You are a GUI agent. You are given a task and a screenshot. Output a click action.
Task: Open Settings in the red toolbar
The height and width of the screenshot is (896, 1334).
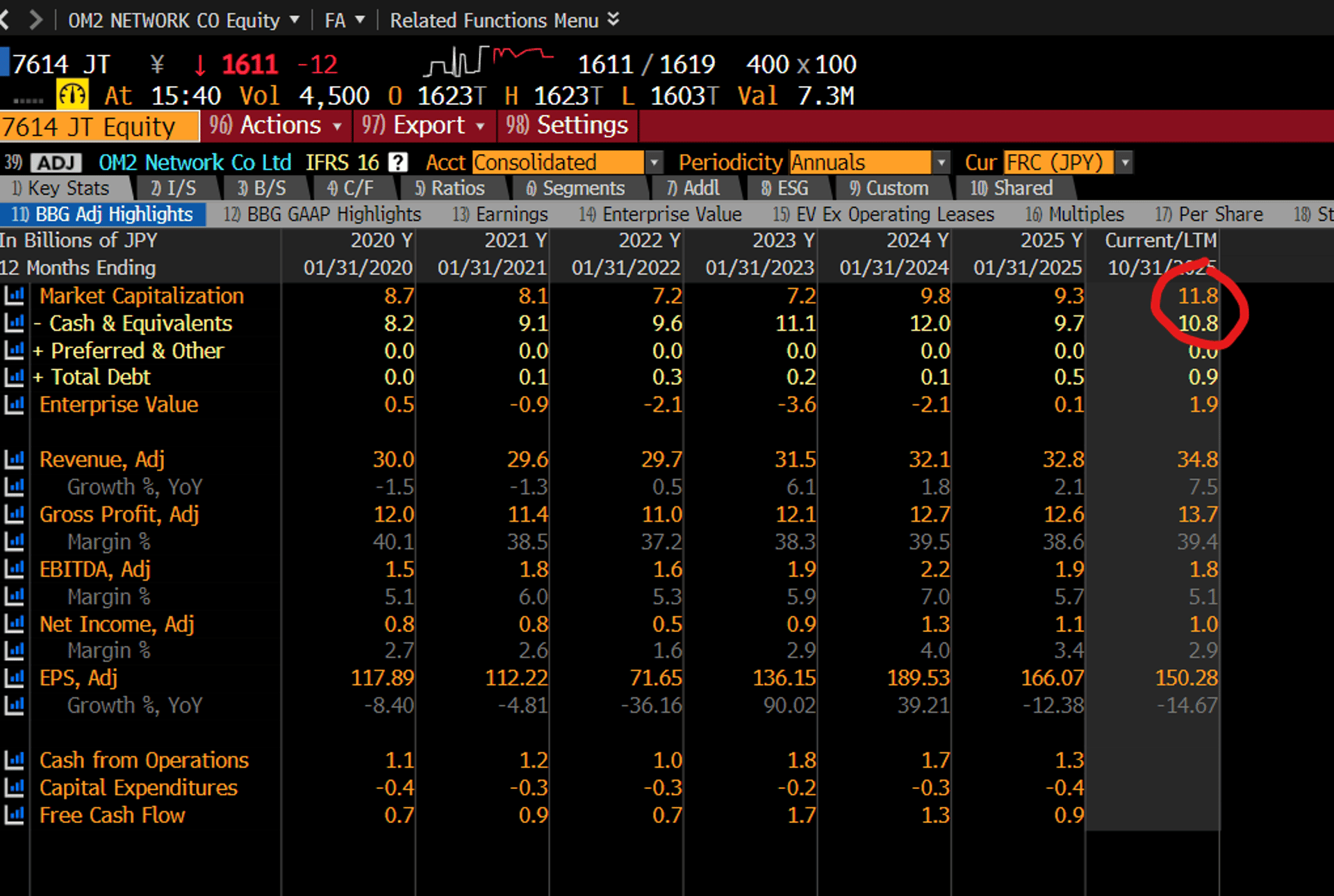[x=568, y=126]
